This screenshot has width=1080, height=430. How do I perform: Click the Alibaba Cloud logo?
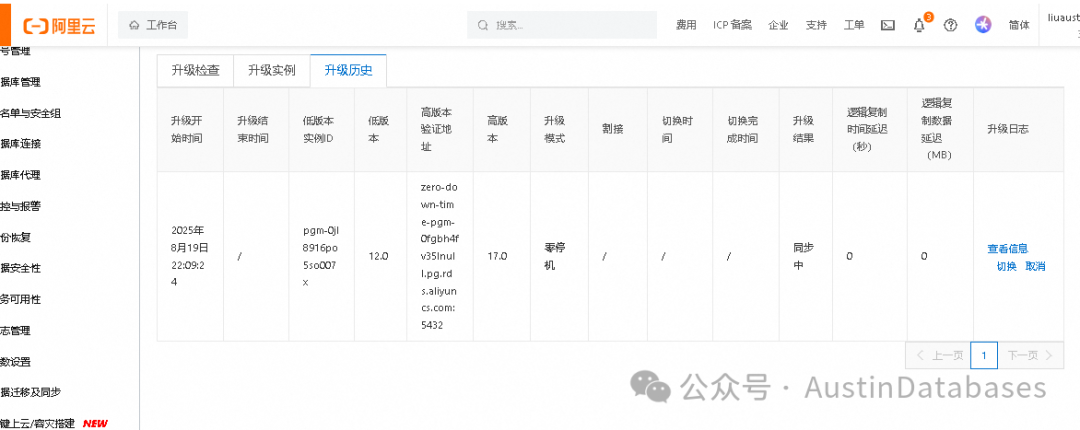59,26
